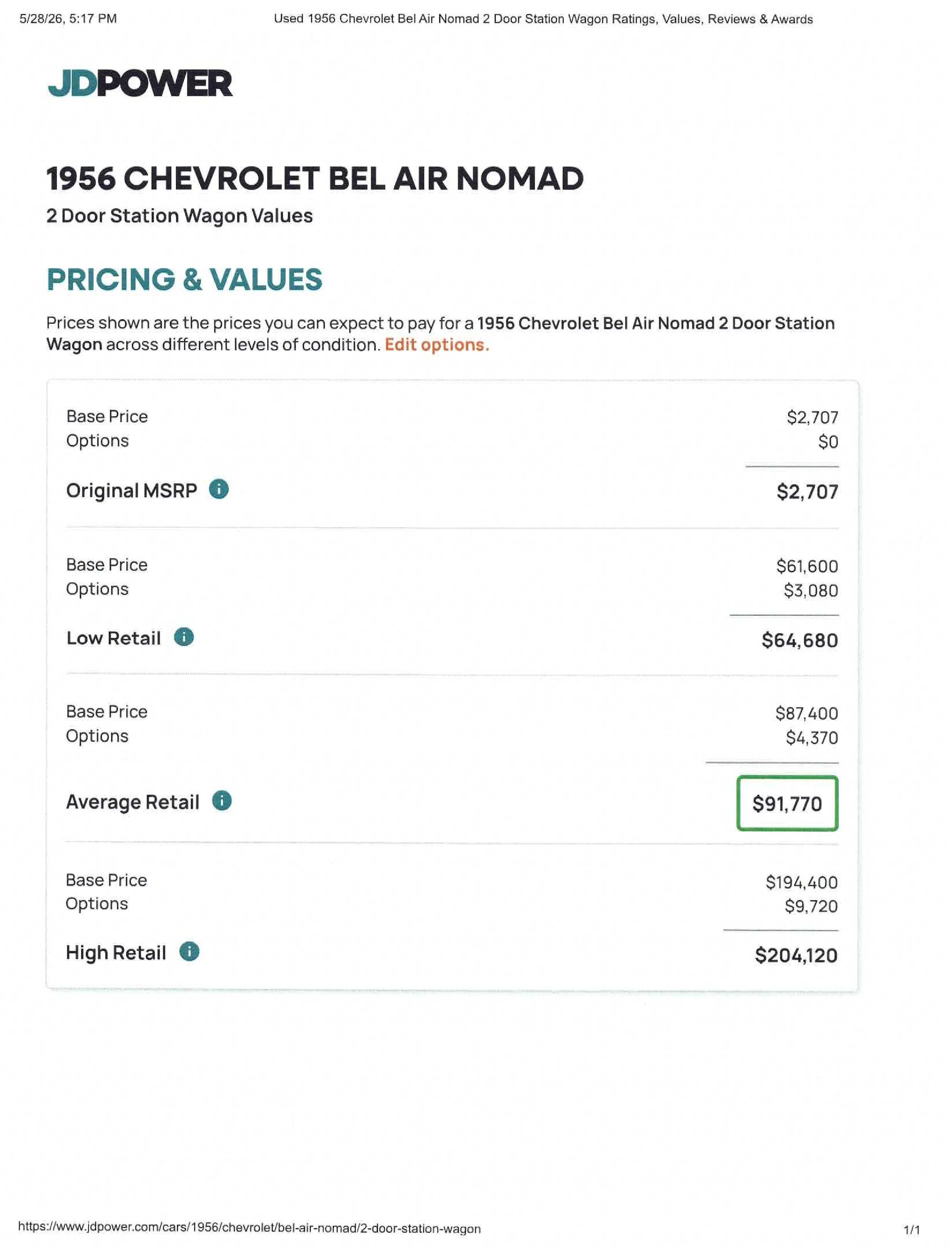Click the High Retail total $204,120
The image size is (952, 1251).
point(796,955)
